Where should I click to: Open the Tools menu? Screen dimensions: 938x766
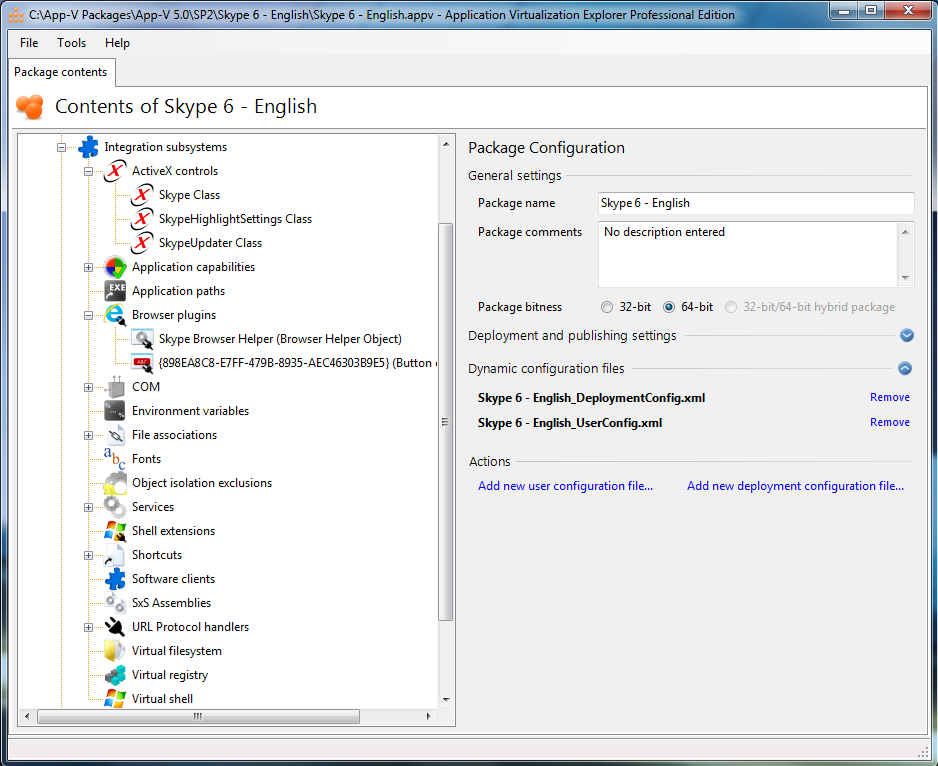coord(72,43)
